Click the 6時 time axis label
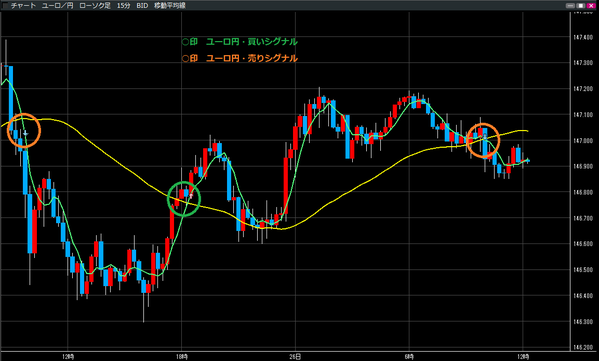This screenshot has height=361, width=599. point(409,357)
